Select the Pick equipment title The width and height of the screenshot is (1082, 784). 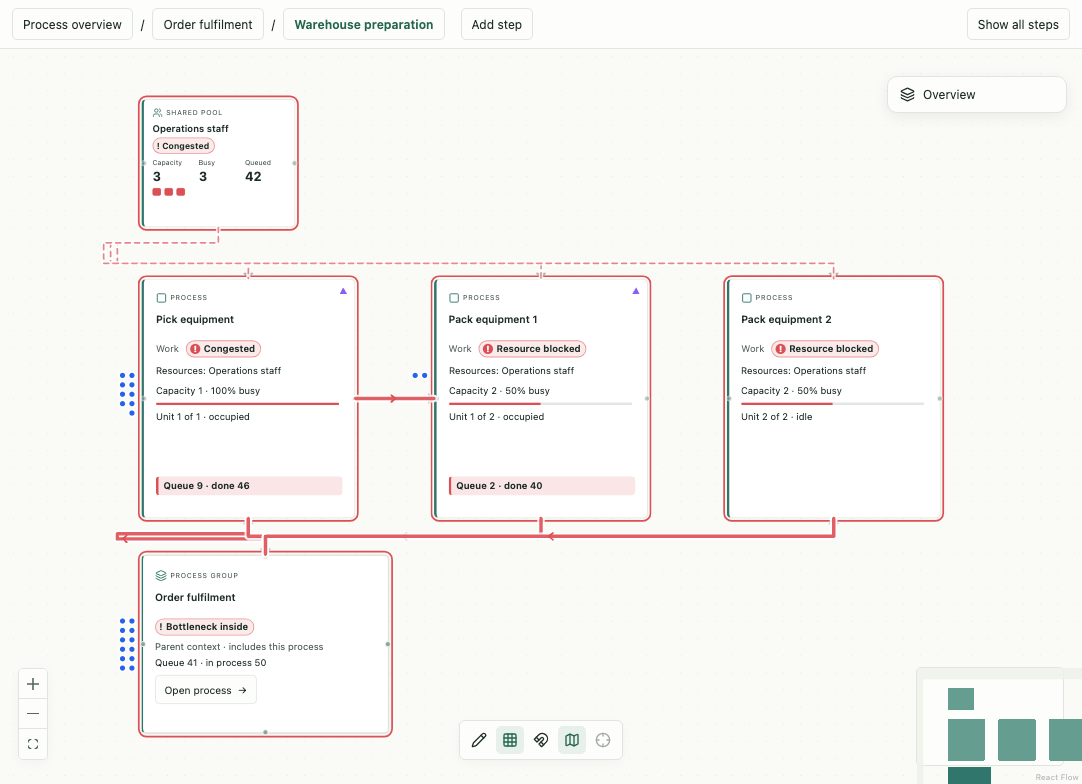(195, 320)
